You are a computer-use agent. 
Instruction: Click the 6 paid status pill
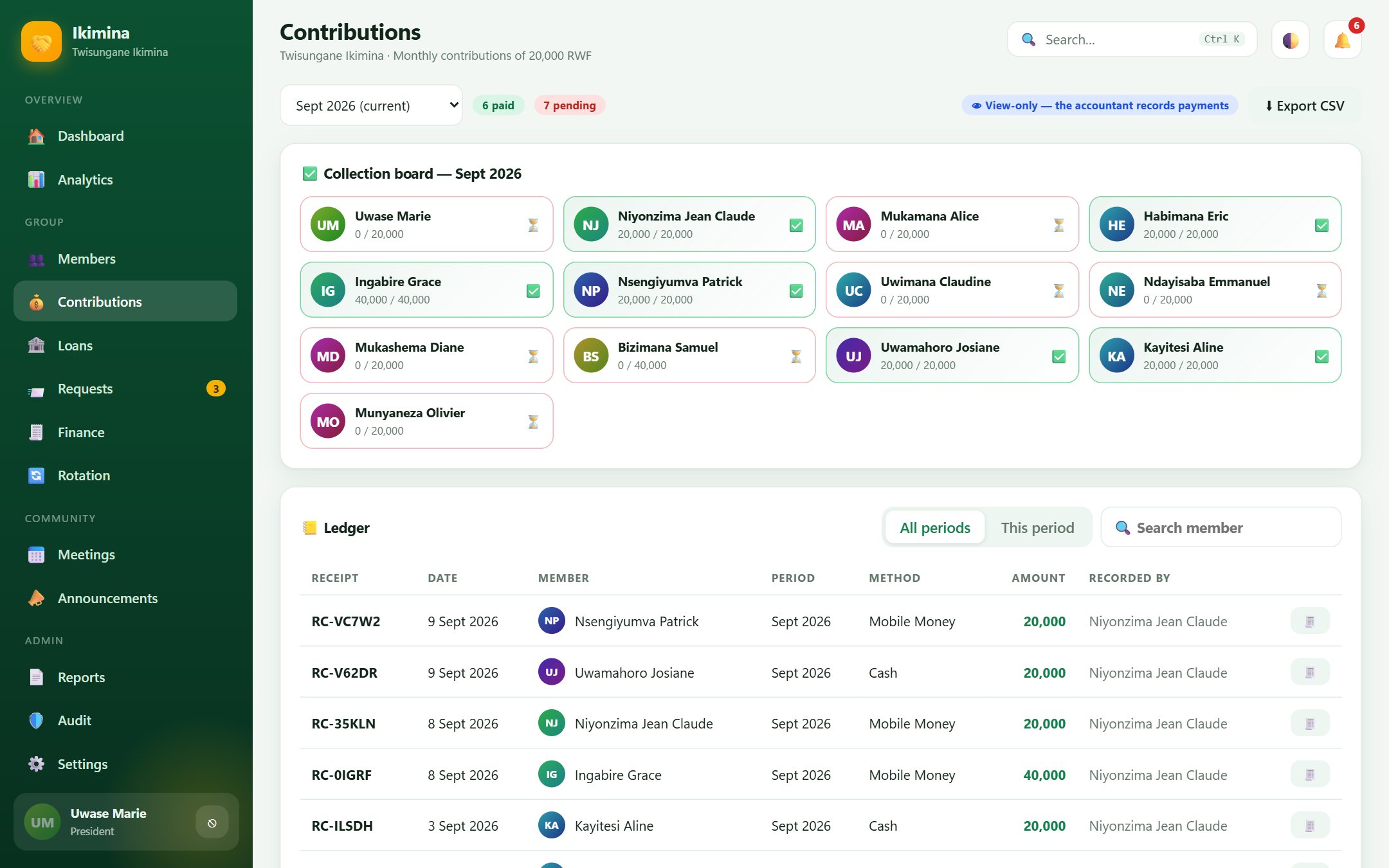498,105
